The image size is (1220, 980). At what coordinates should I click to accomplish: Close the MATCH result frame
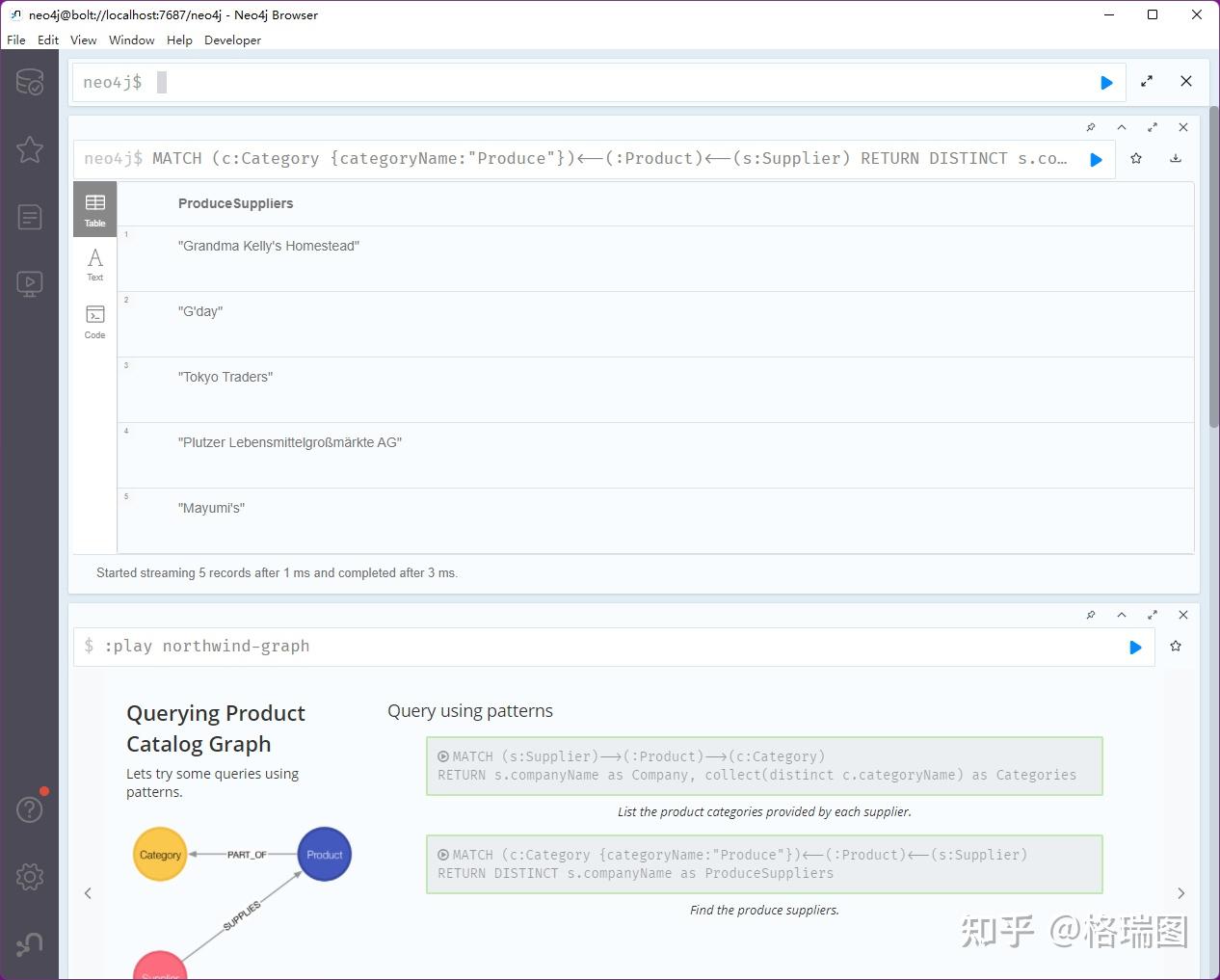[1183, 127]
